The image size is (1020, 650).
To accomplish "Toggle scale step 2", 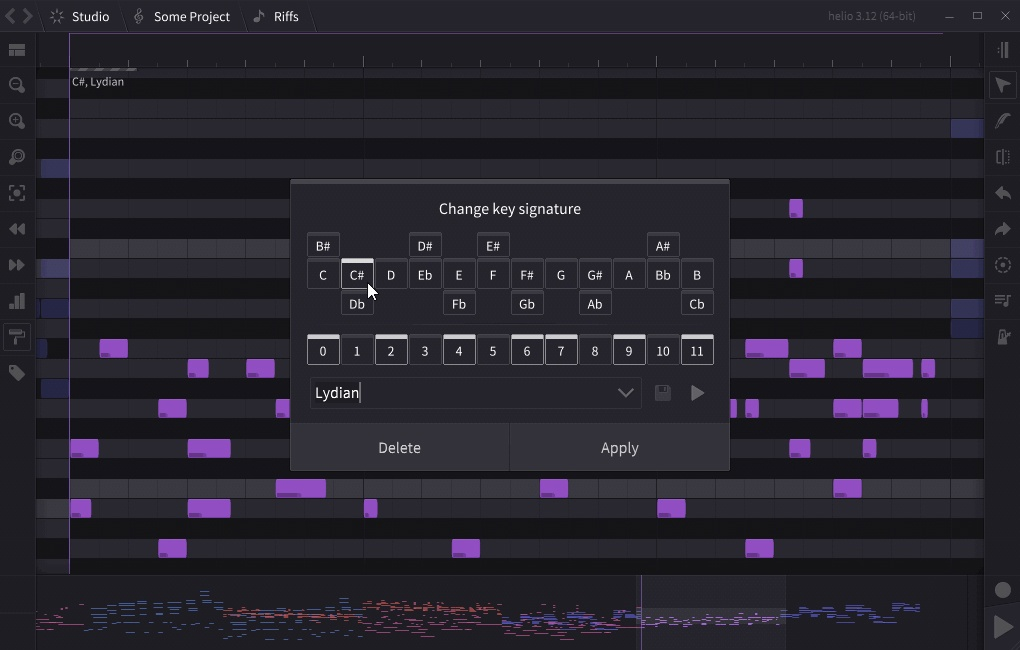I will pos(391,350).
